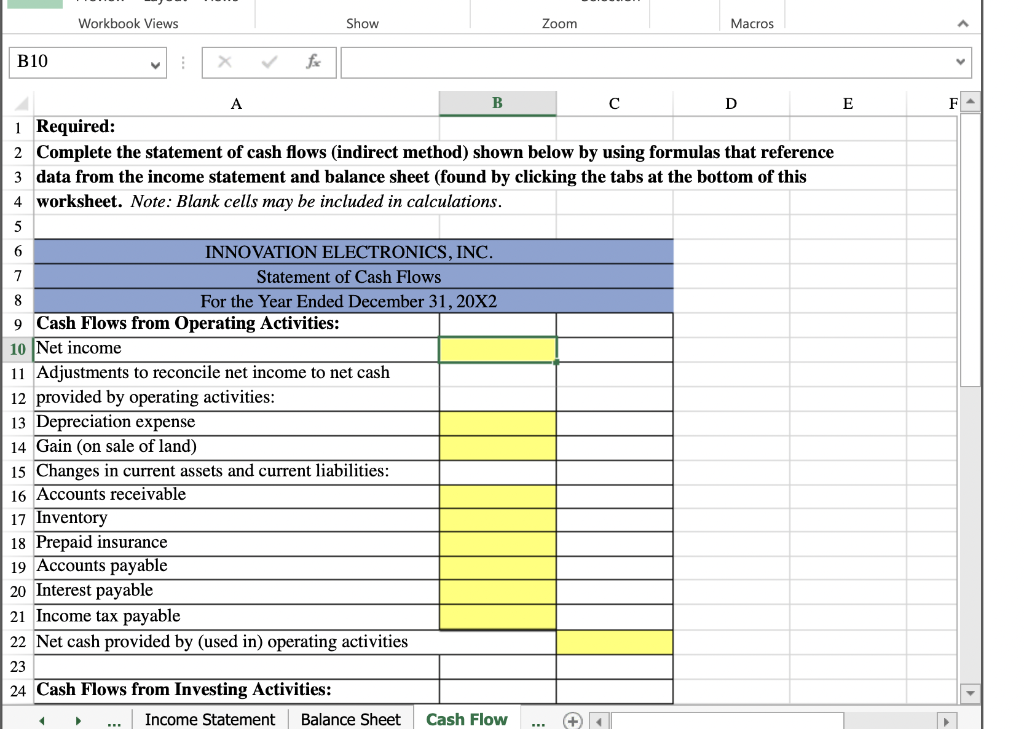This screenshot has width=1024, height=729.
Task: Click the vertical scrollbar up arrow
Action: pyautogui.click(x=969, y=104)
